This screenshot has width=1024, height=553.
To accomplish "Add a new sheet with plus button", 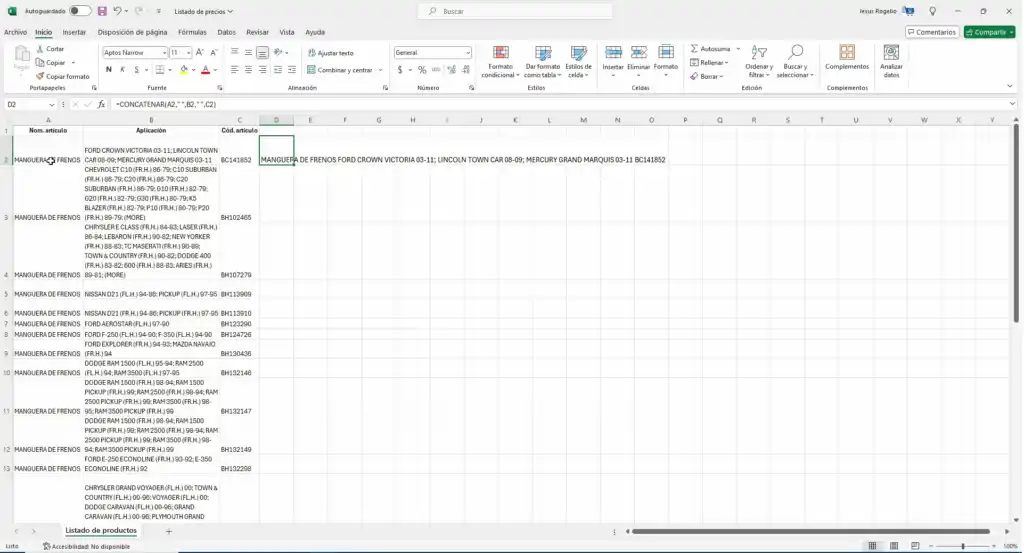I will [x=168, y=531].
